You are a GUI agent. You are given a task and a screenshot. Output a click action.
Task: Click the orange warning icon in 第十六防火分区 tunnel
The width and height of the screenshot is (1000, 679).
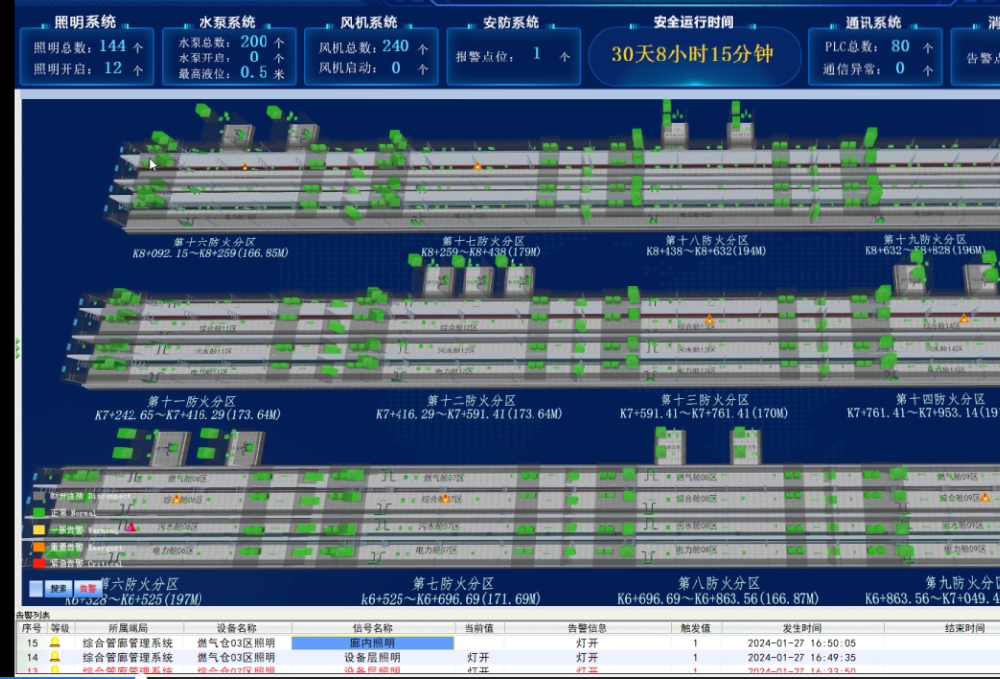pos(244,167)
